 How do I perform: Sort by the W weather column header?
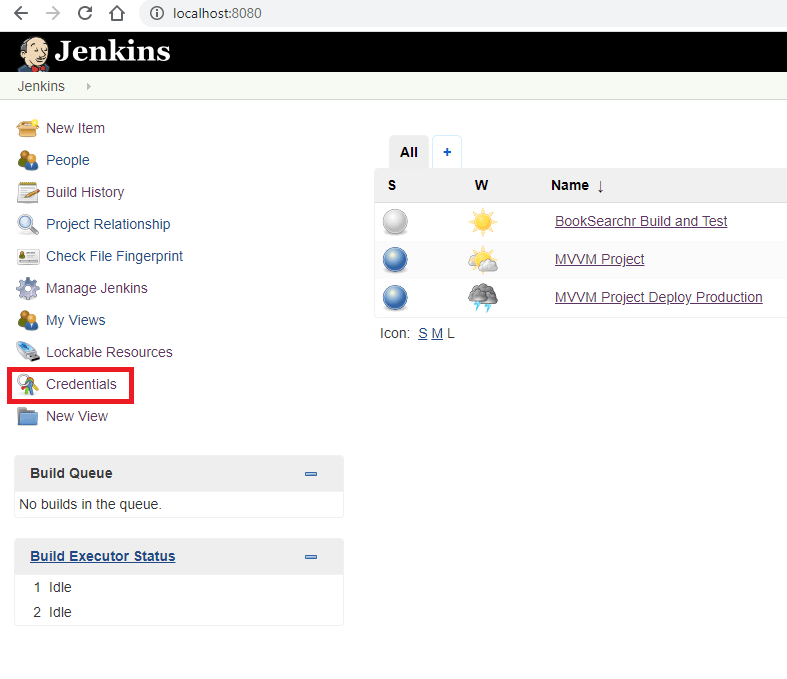tap(481, 185)
